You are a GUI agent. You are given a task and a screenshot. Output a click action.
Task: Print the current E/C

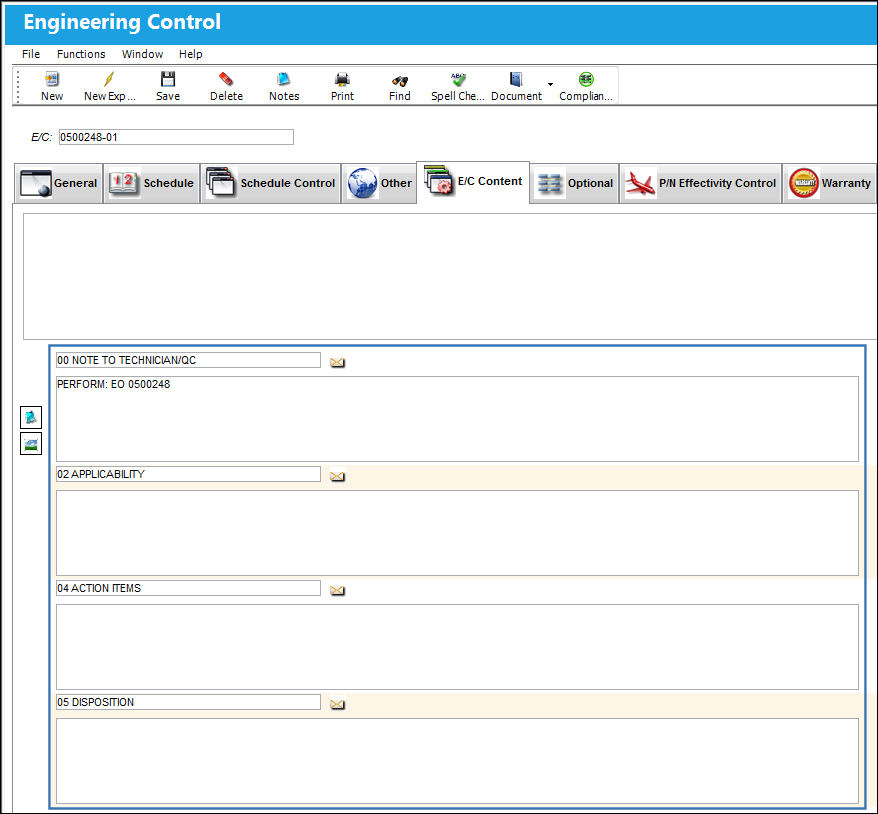pos(342,86)
